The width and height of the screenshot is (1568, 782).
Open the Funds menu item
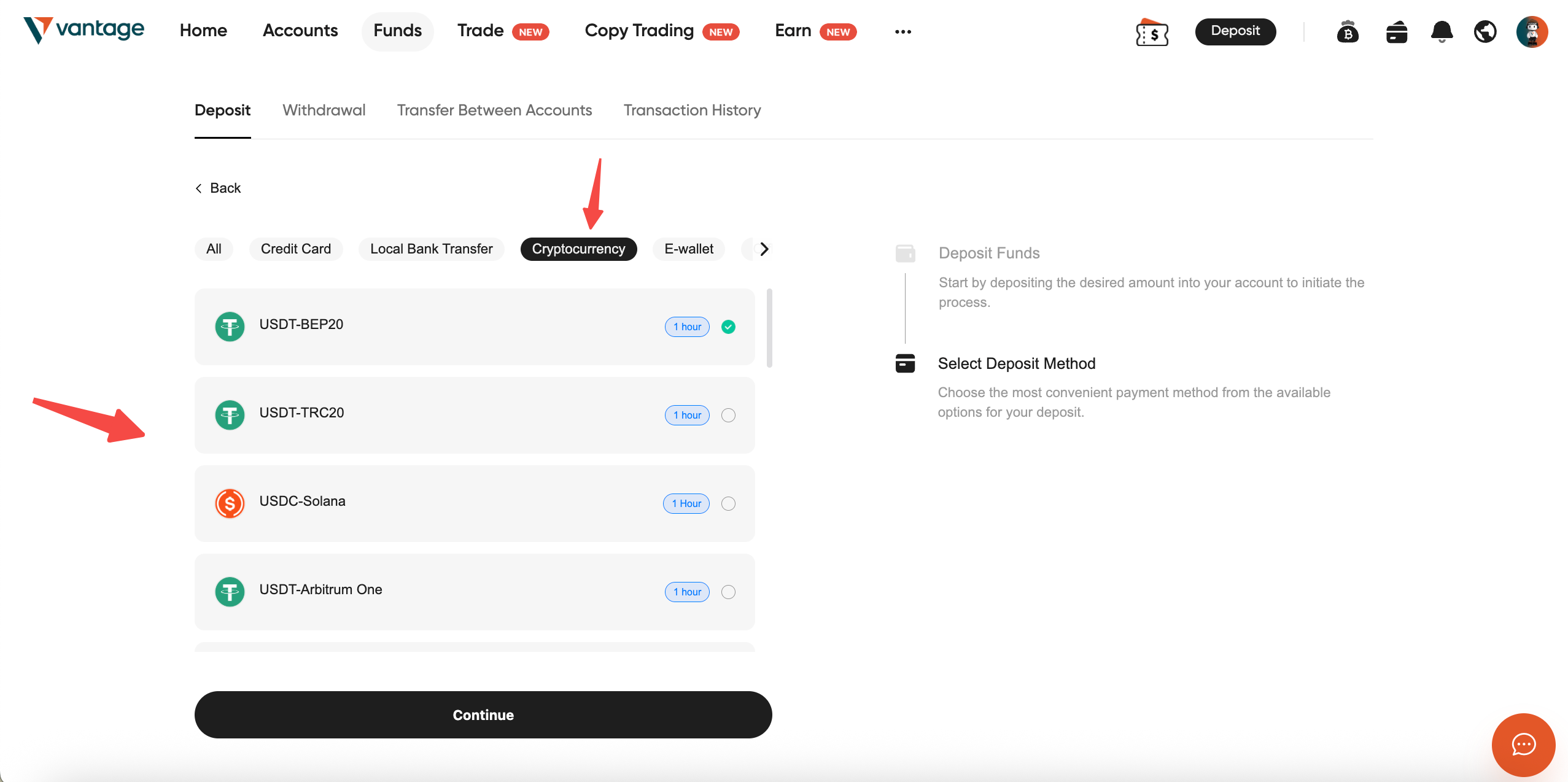point(397,31)
